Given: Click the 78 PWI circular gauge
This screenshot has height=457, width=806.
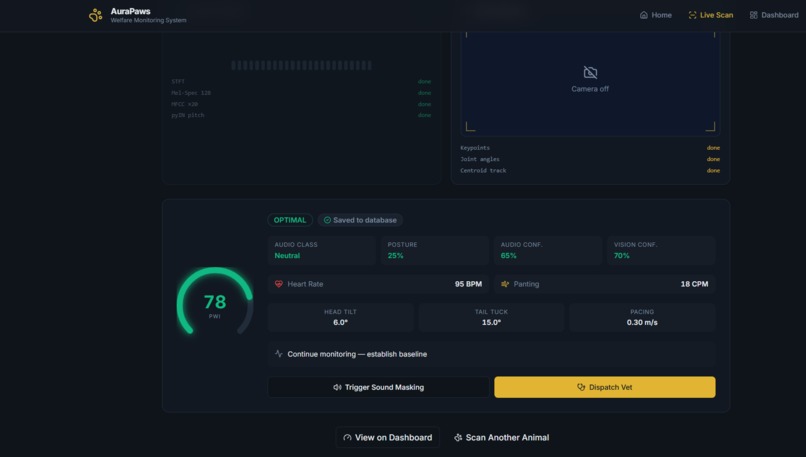Looking at the screenshot, I should click(215, 302).
